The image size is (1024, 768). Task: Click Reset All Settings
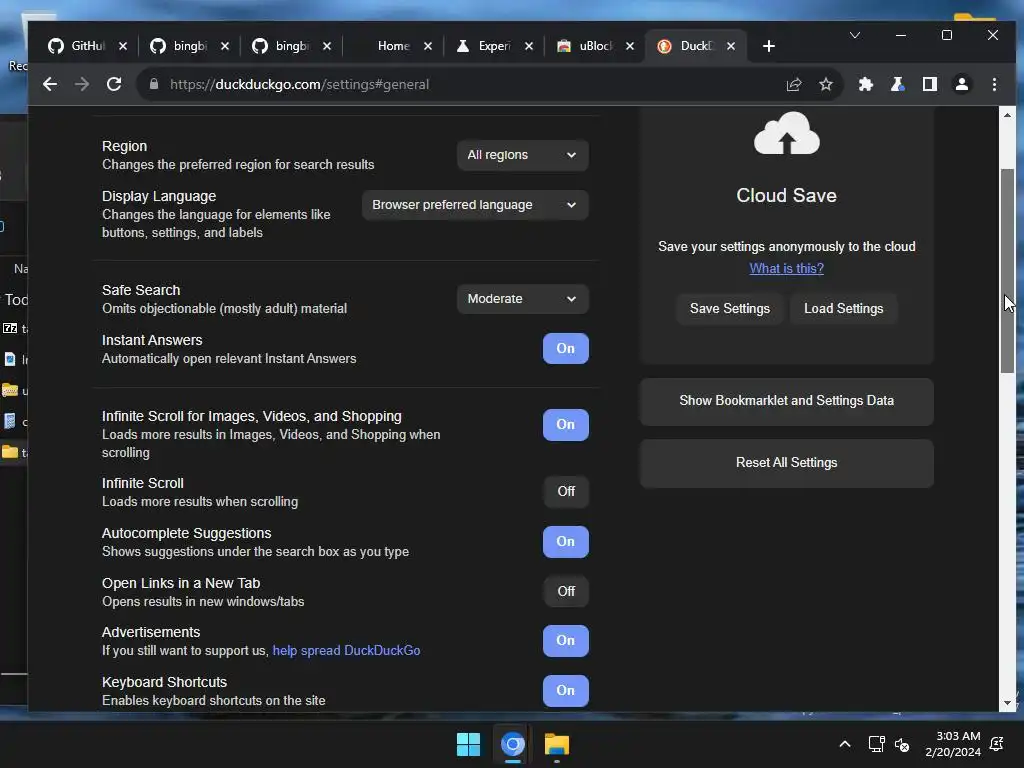786,463
